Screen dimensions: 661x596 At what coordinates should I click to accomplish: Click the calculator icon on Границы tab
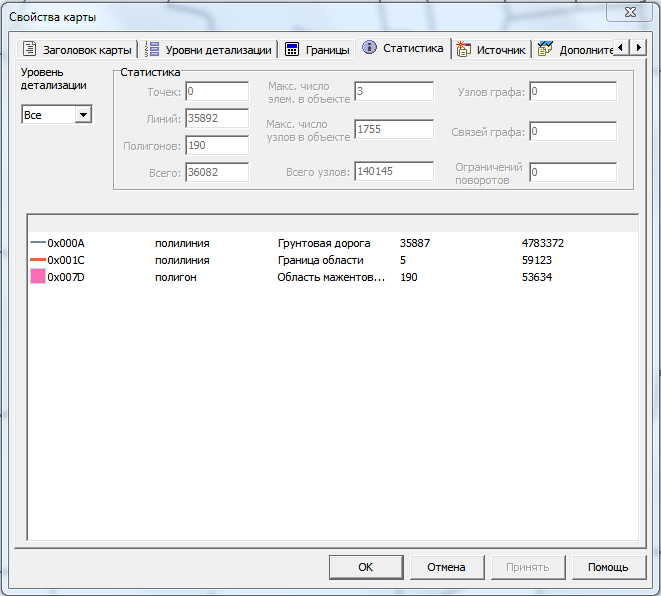pyautogui.click(x=292, y=49)
